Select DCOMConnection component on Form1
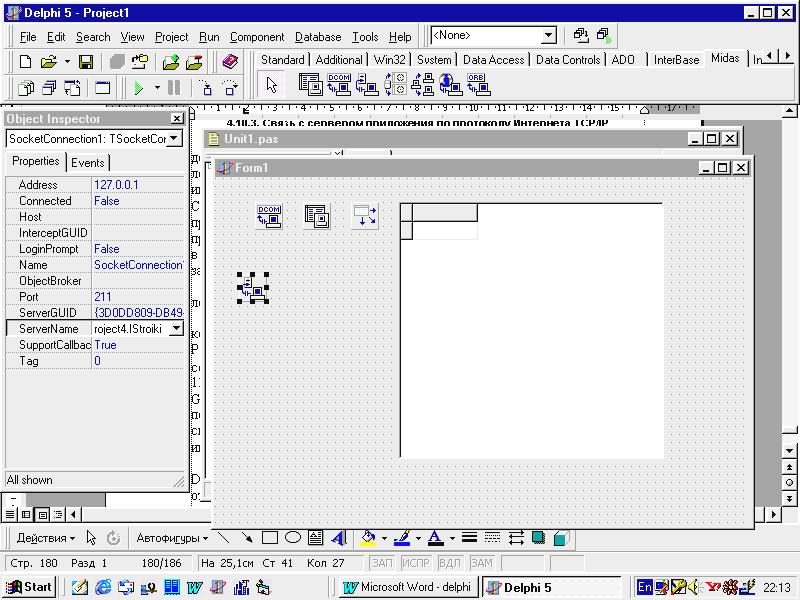The image size is (800, 600). [x=269, y=216]
